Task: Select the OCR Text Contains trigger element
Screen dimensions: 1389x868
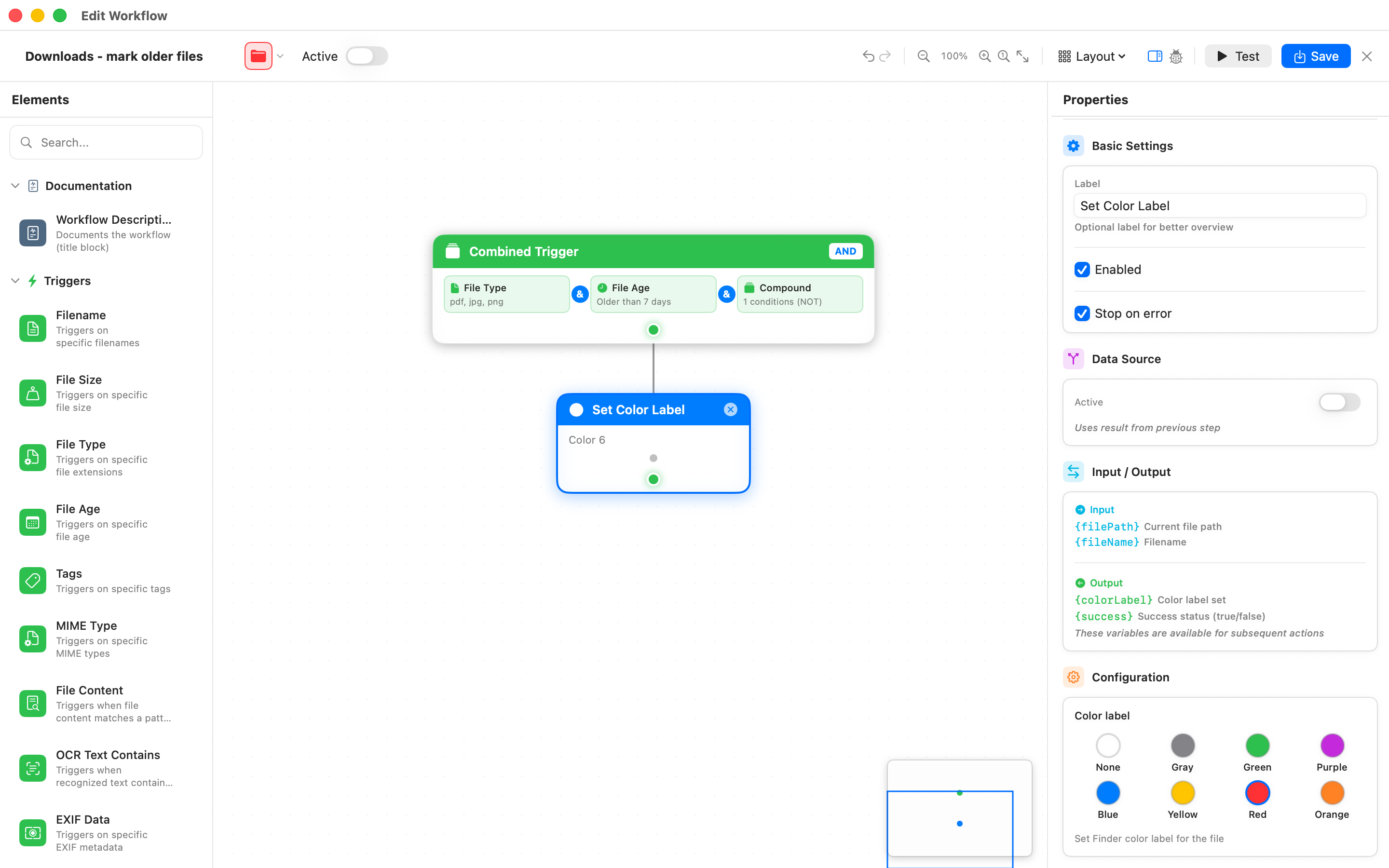Action: [x=106, y=768]
